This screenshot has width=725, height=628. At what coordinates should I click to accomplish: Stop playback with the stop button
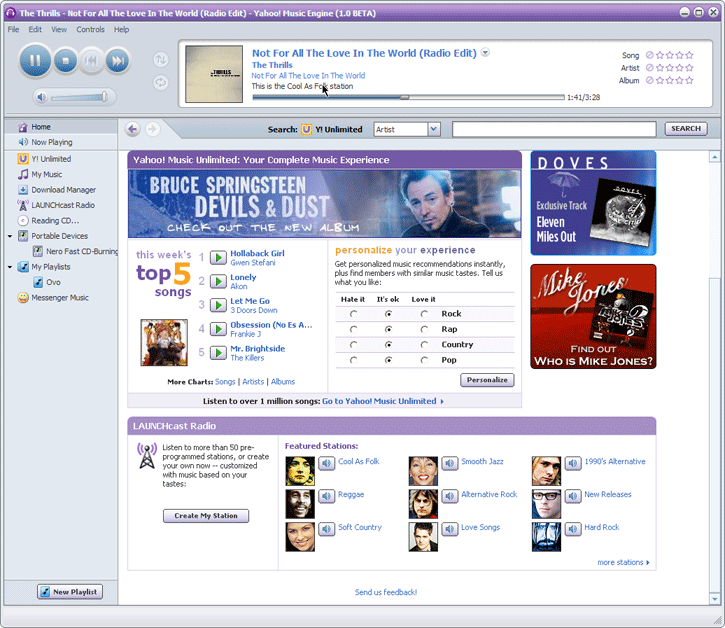(66, 61)
